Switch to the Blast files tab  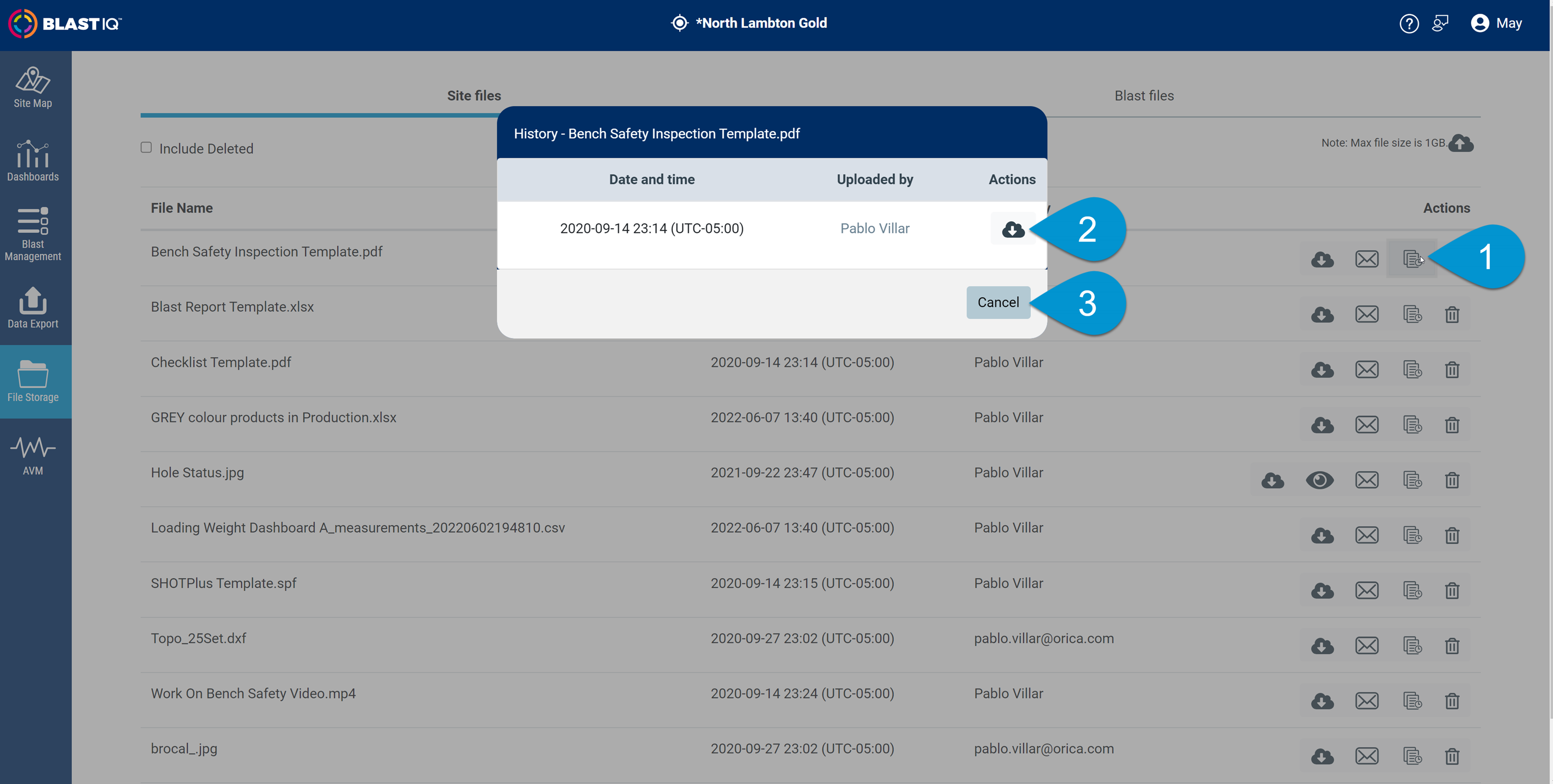click(x=1144, y=96)
